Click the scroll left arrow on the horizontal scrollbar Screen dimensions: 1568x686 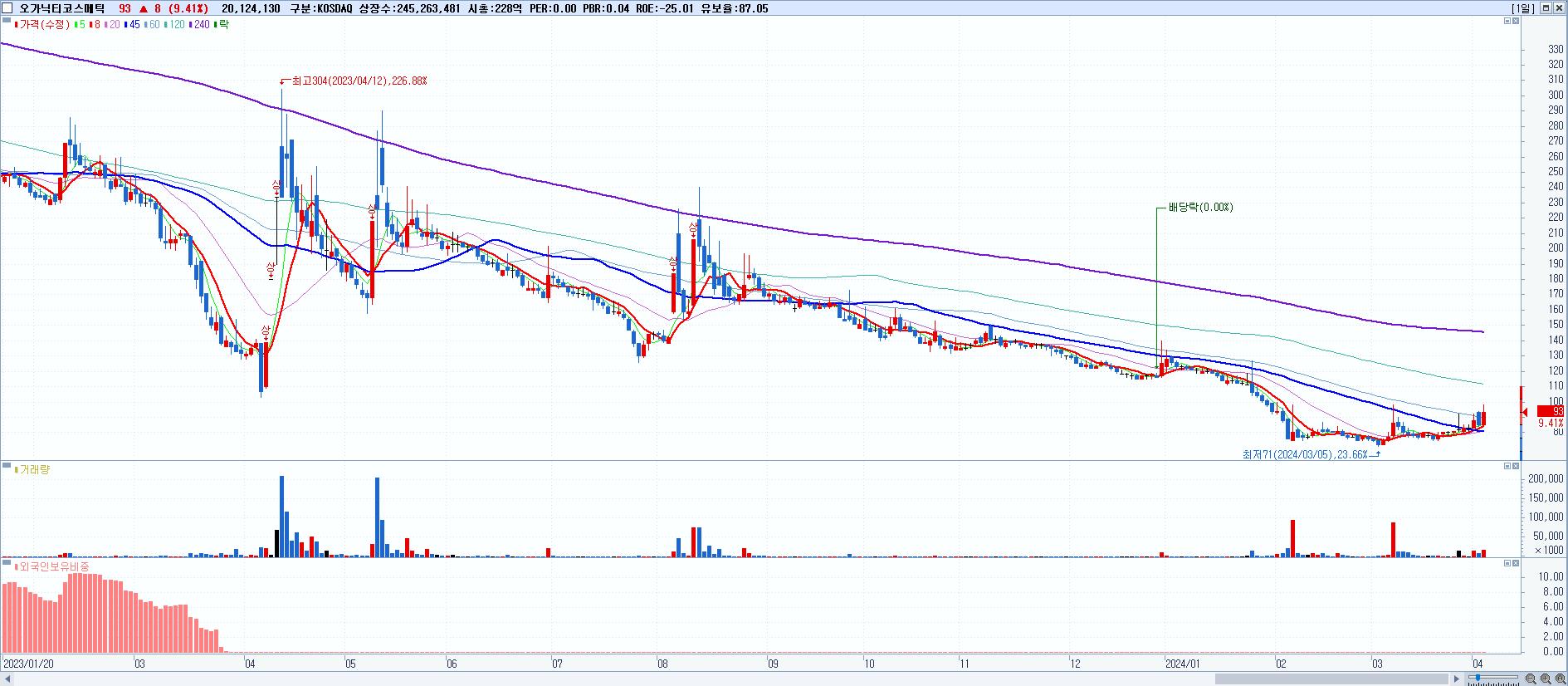[7, 679]
